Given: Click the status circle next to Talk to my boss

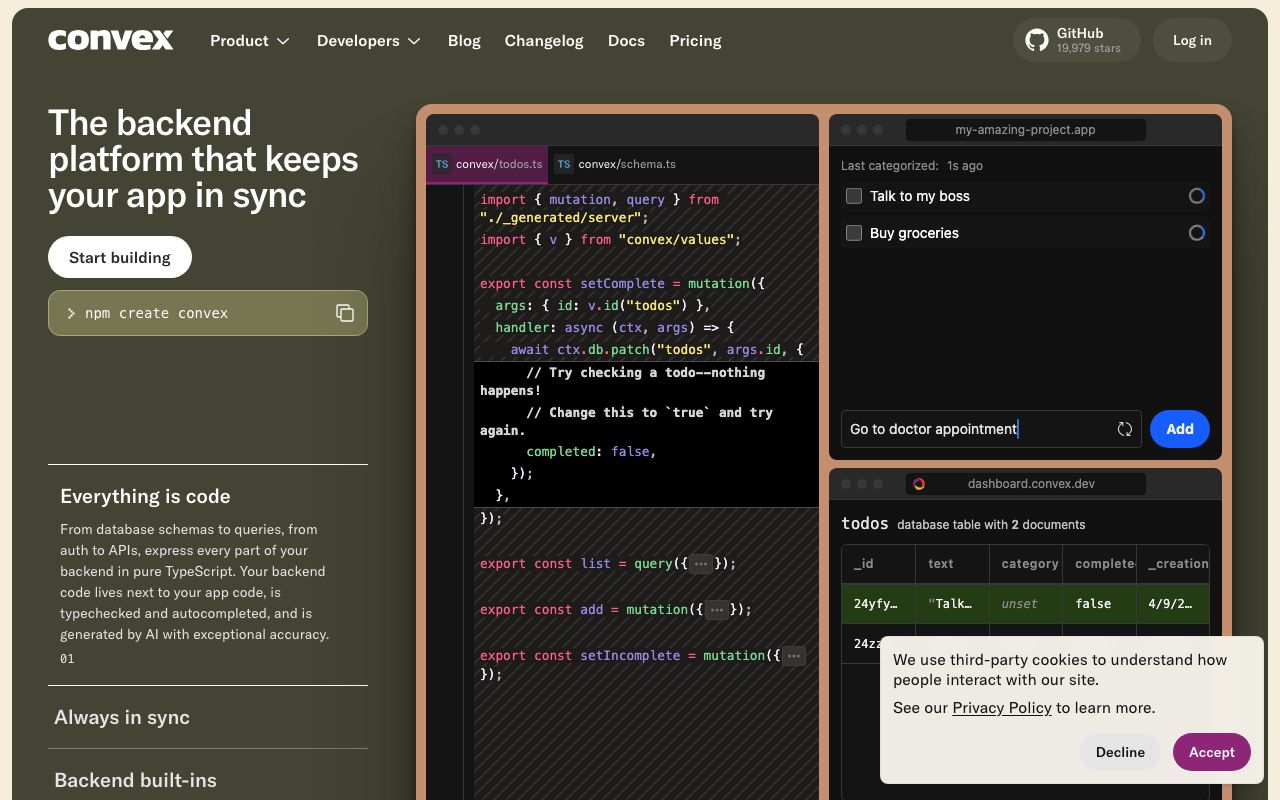Looking at the screenshot, I should click(1197, 196).
